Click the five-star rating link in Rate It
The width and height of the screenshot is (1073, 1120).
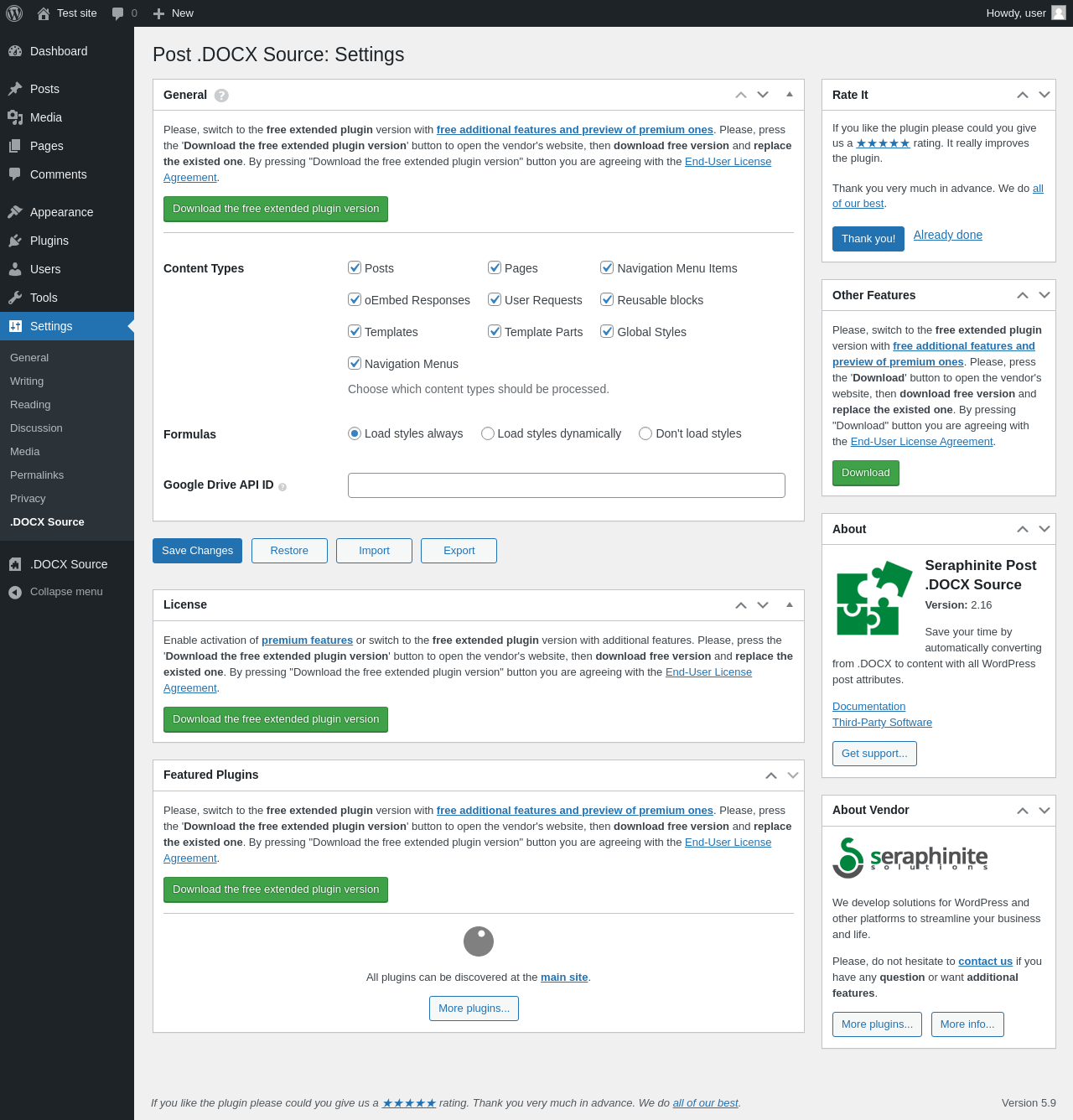pyautogui.click(x=883, y=143)
